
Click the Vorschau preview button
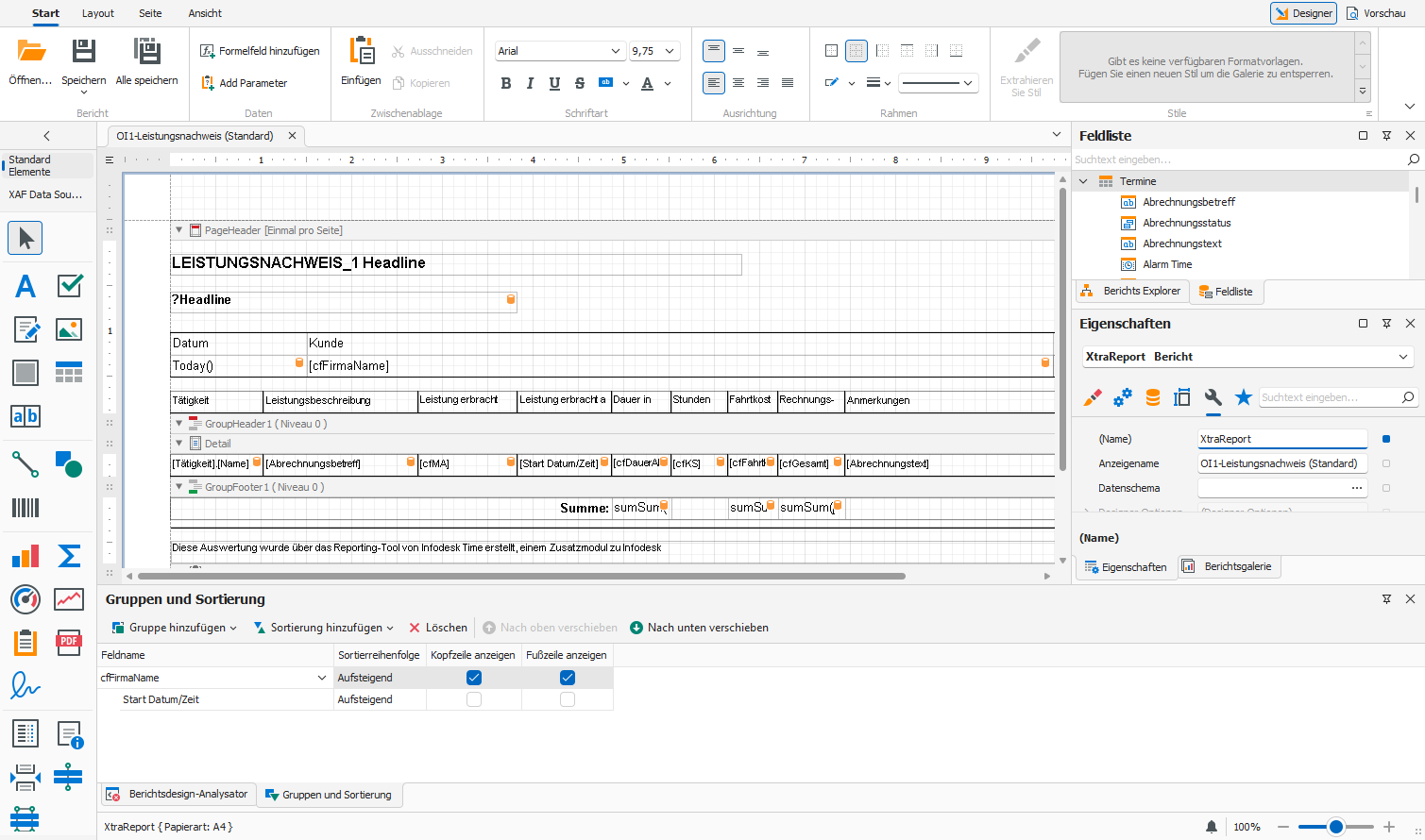click(1376, 13)
